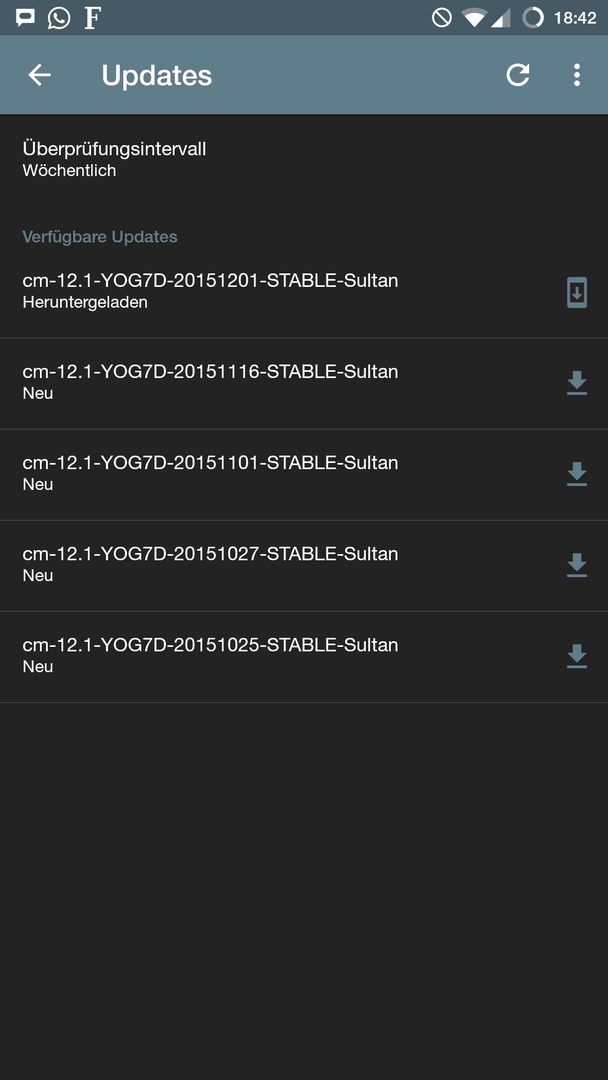Open Überprüfungsintervall setting
Image resolution: width=608 pixels, height=1080 pixels.
pyautogui.click(x=304, y=159)
